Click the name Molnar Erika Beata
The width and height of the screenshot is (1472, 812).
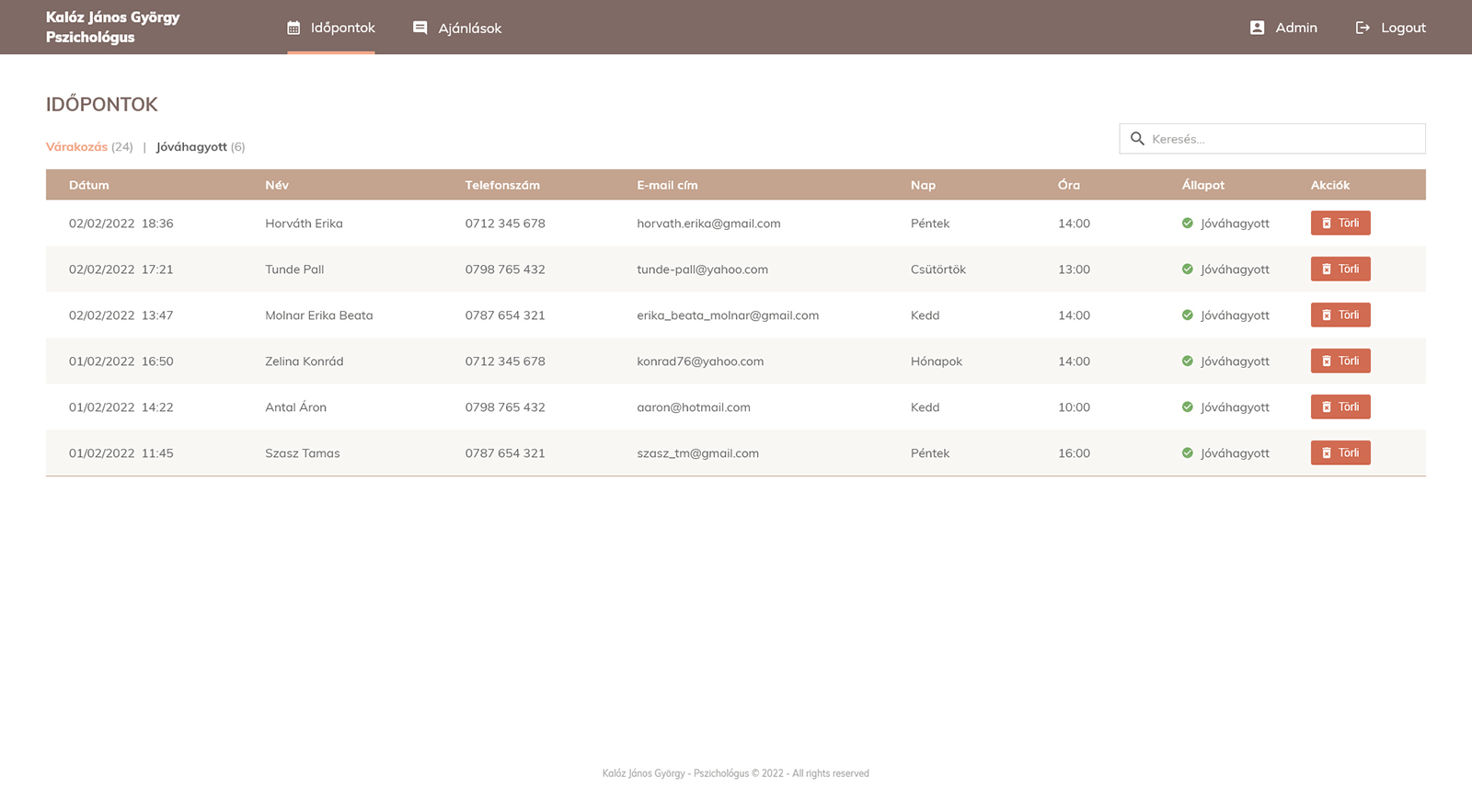click(x=319, y=315)
